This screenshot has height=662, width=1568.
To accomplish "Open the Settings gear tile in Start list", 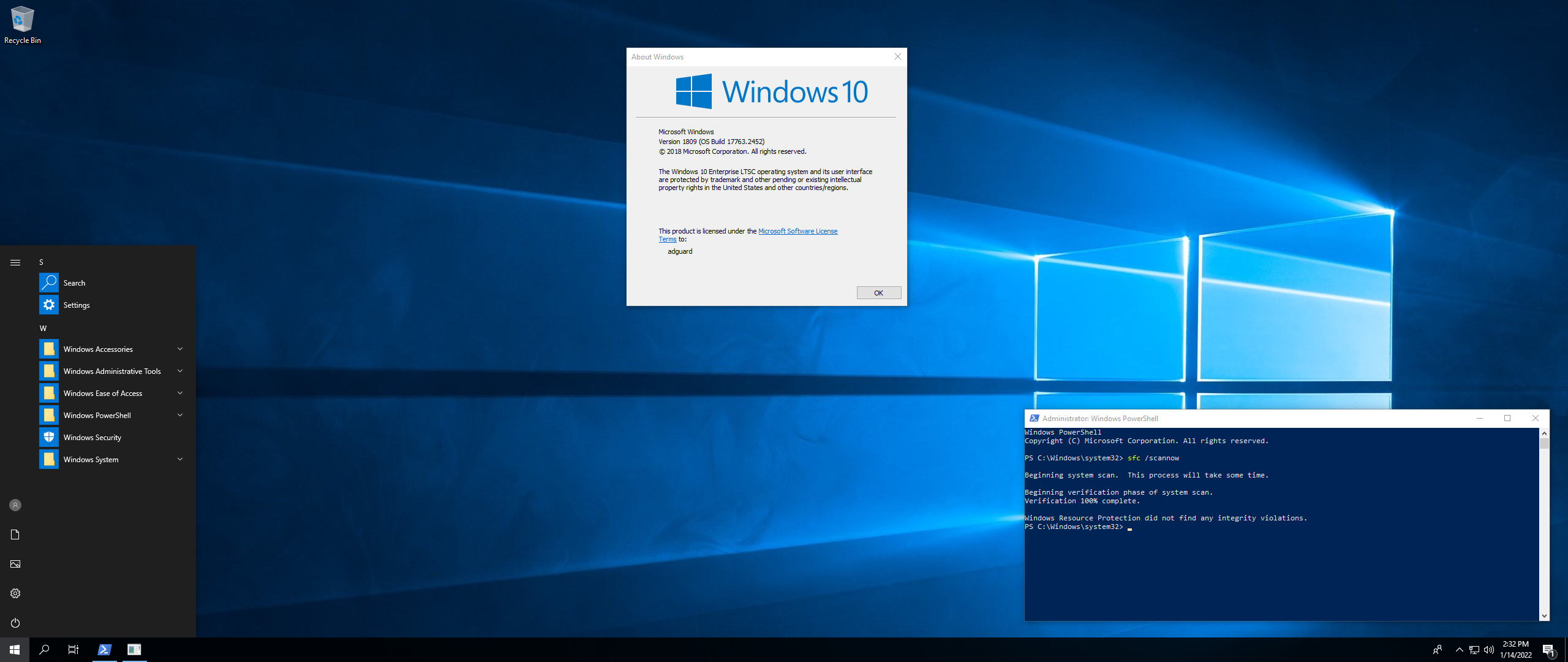I will 49,305.
